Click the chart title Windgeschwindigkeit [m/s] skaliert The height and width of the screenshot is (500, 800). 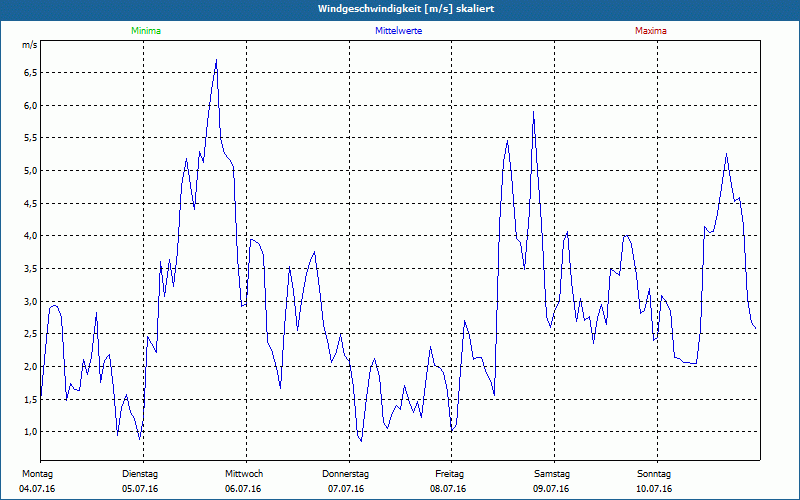406,9
